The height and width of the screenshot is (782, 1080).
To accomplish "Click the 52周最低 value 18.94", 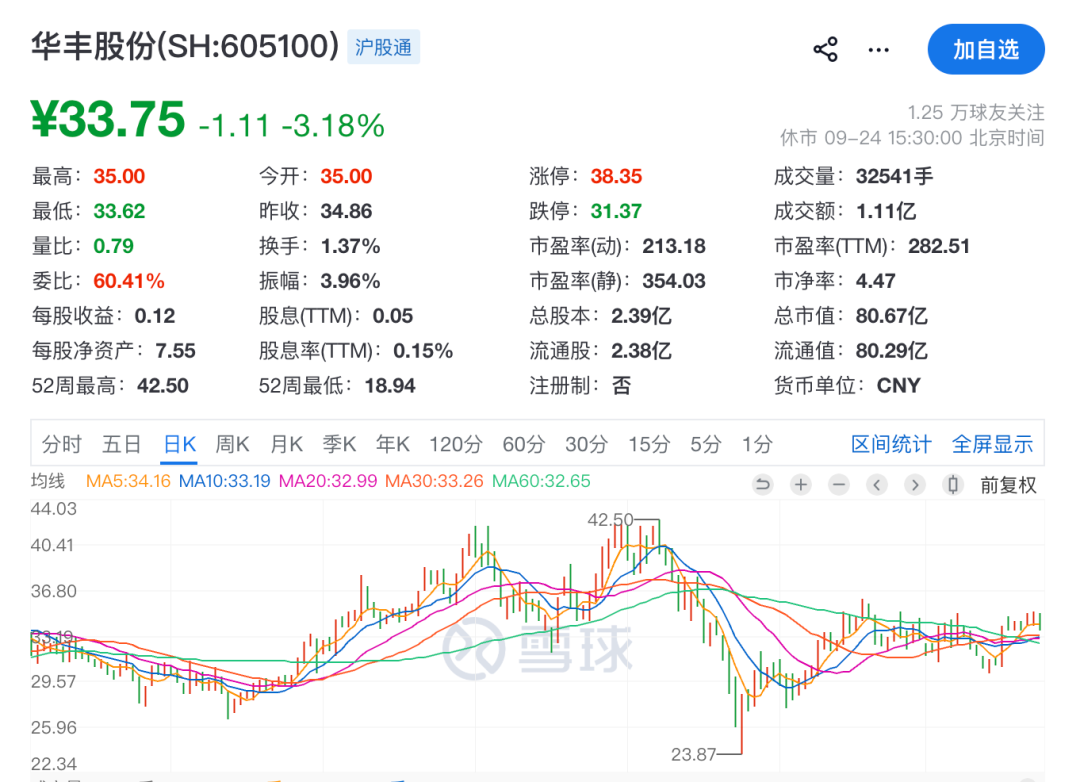I will 390,386.
